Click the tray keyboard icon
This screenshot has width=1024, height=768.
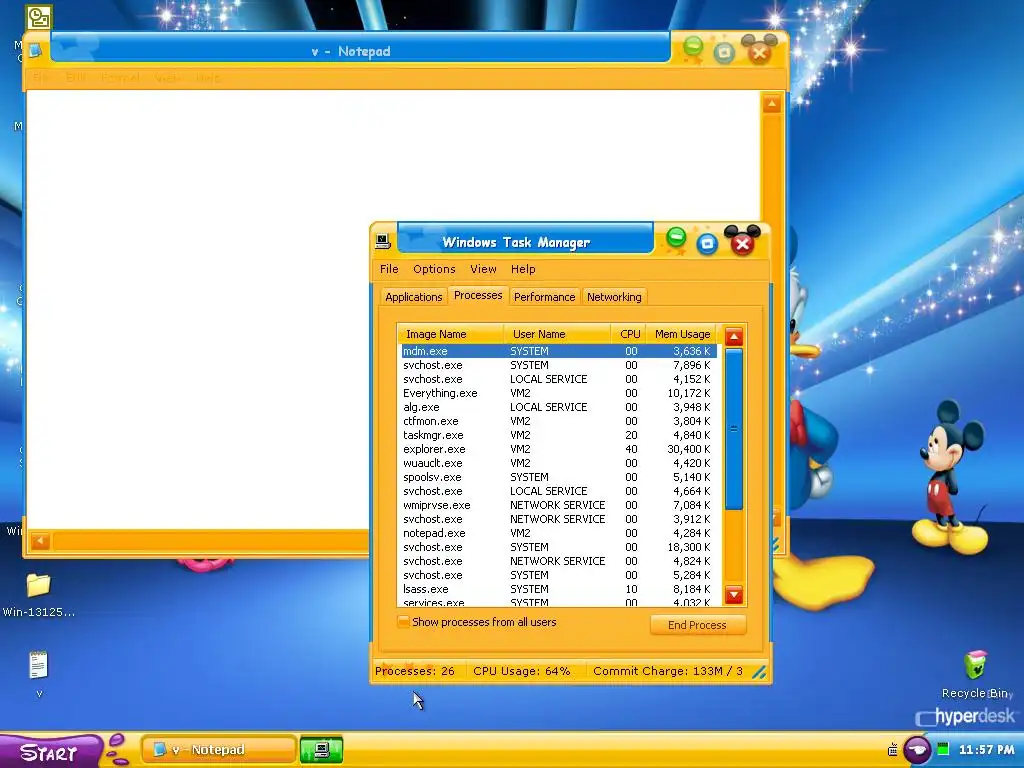point(892,750)
